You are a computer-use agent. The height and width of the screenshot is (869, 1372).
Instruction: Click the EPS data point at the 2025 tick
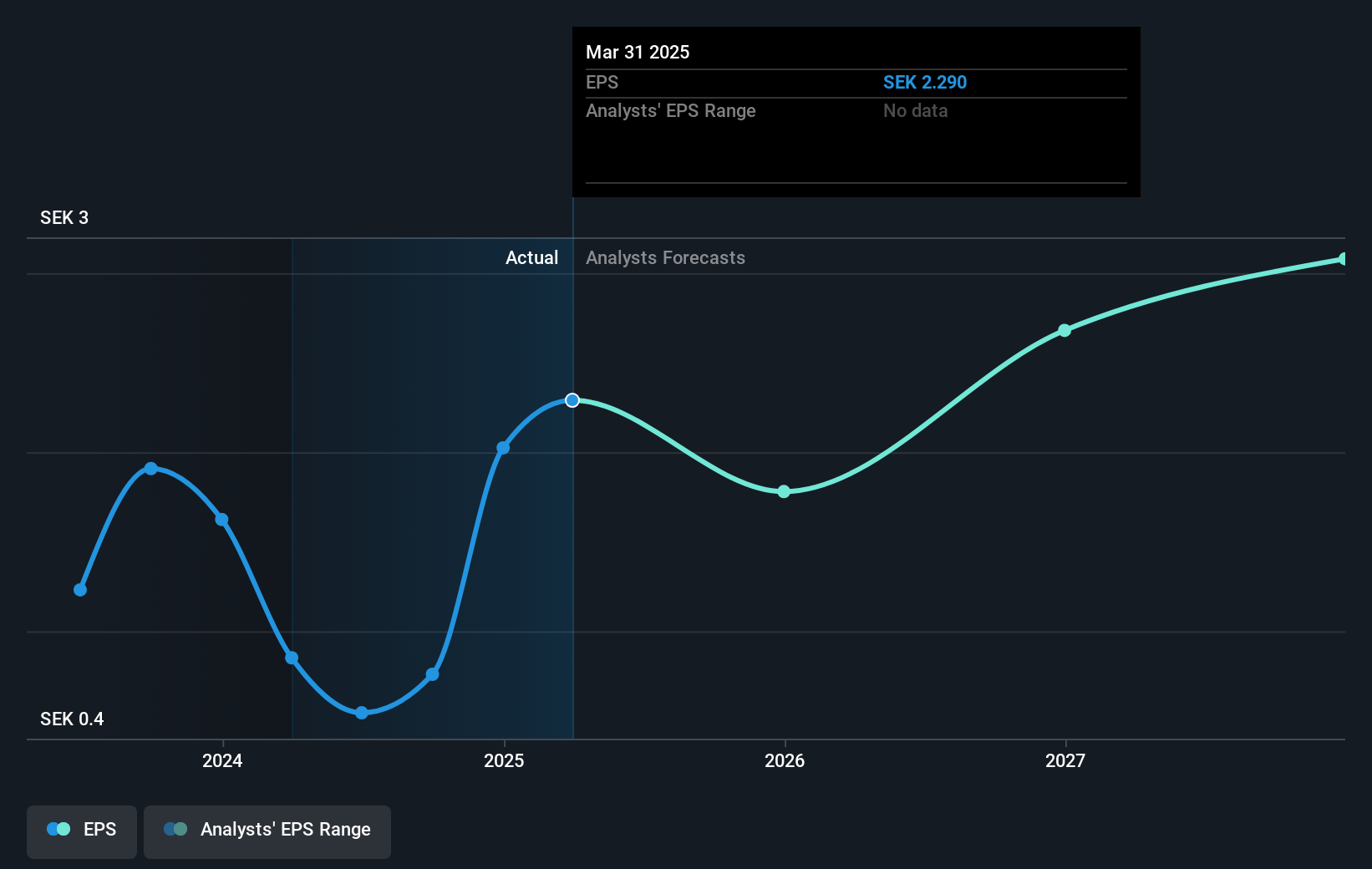pyautogui.click(x=503, y=448)
